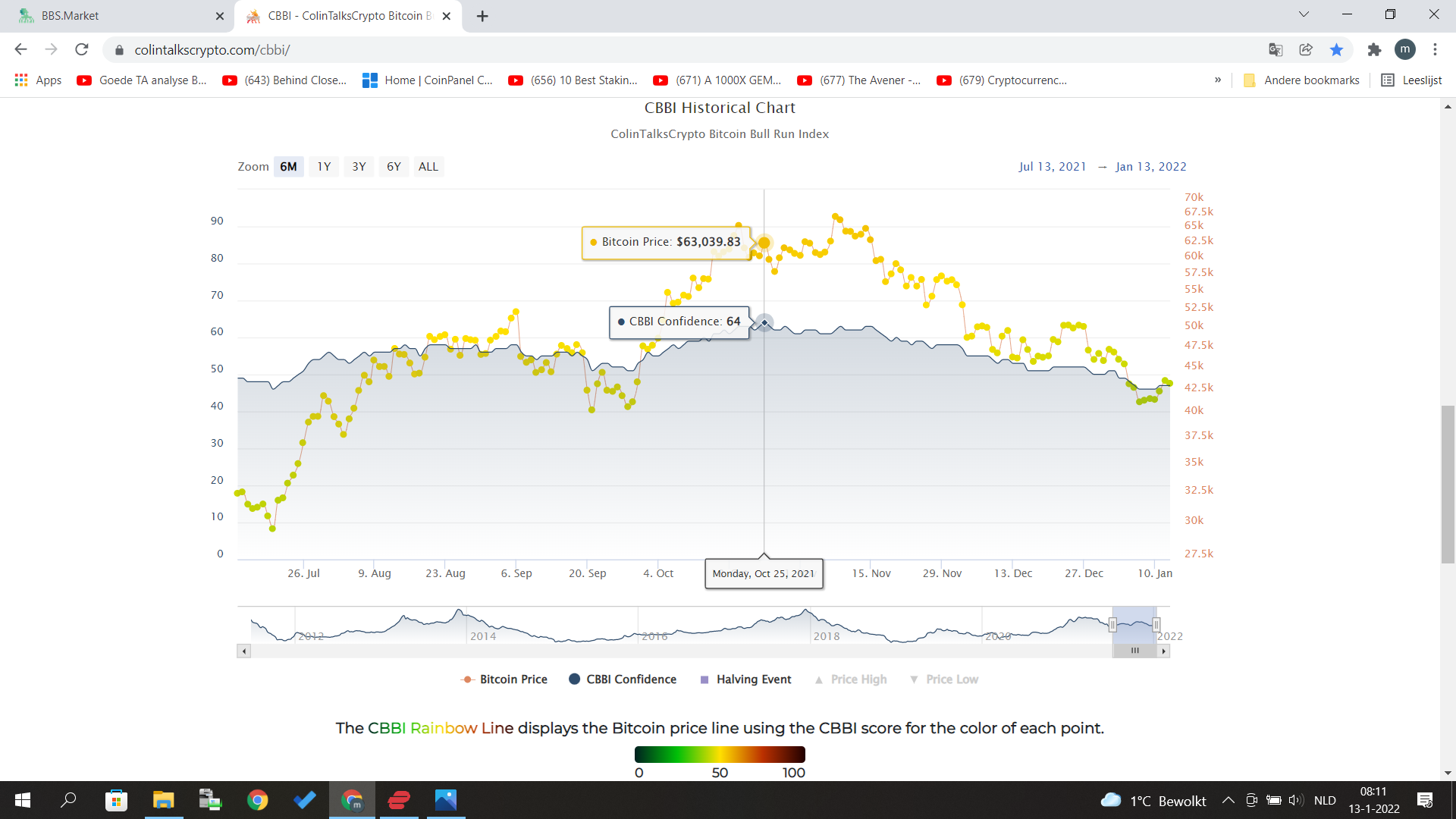Open the A 1000X GEM bookmark
The width and height of the screenshot is (1456, 819).
click(717, 80)
